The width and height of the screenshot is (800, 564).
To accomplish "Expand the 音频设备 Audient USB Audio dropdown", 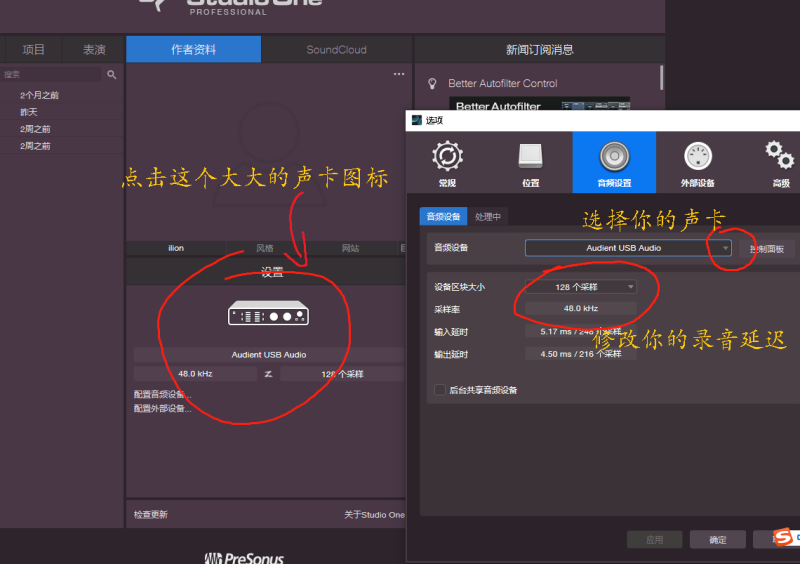I will coord(628,248).
